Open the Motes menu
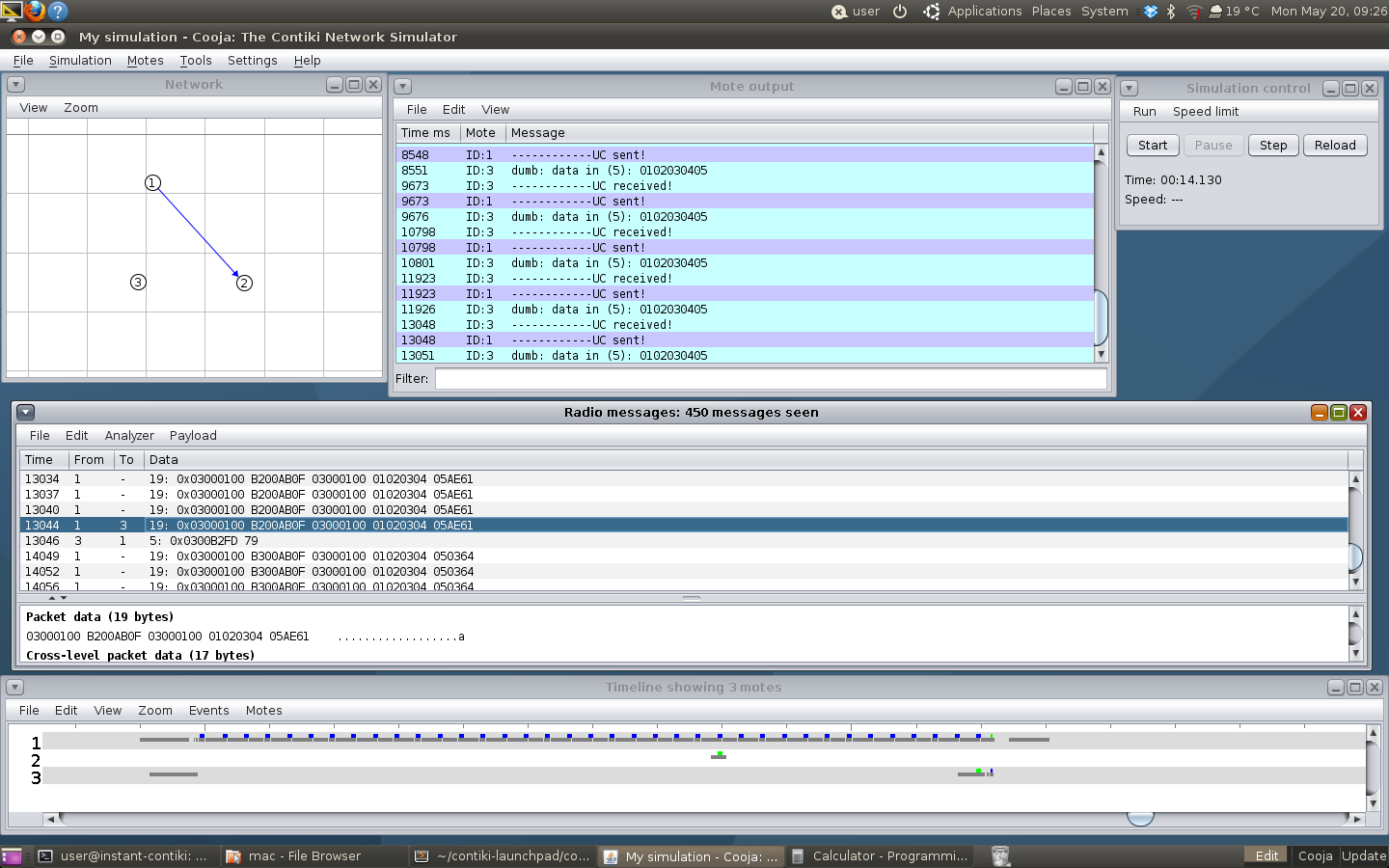Image resolution: width=1389 pixels, height=868 pixels. (145, 60)
